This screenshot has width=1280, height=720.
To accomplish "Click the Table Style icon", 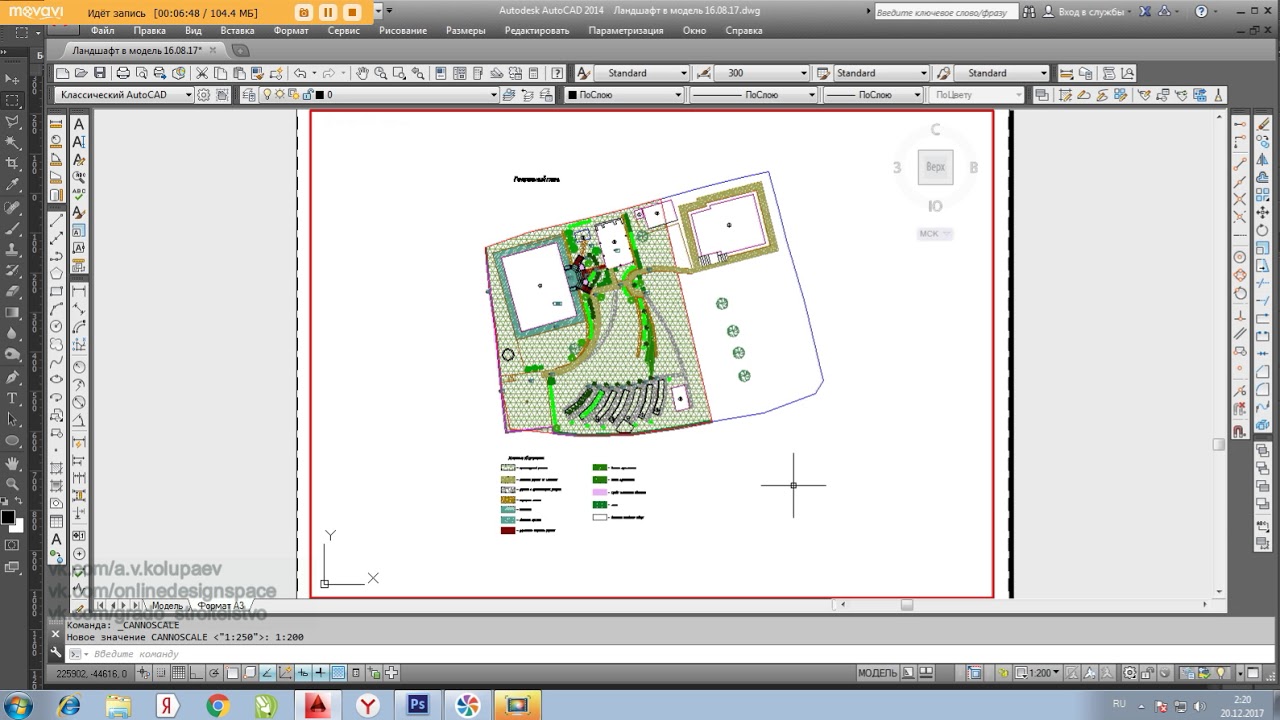I will pos(823,73).
